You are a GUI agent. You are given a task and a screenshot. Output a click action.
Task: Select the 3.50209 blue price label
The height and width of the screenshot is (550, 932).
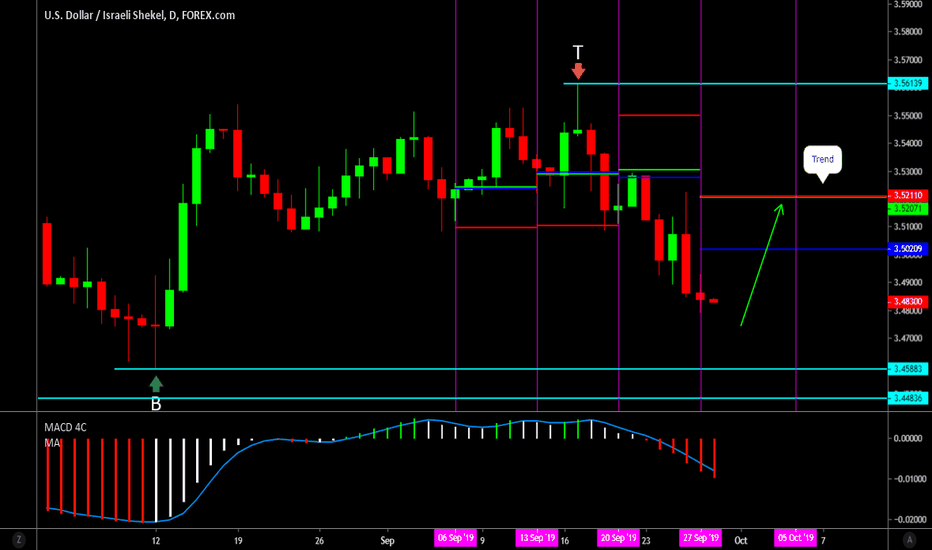pos(908,249)
